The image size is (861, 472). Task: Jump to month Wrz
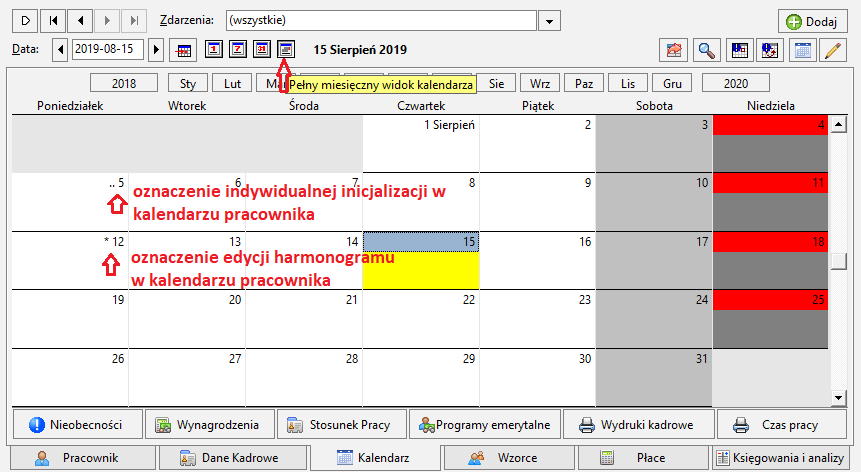coord(540,83)
